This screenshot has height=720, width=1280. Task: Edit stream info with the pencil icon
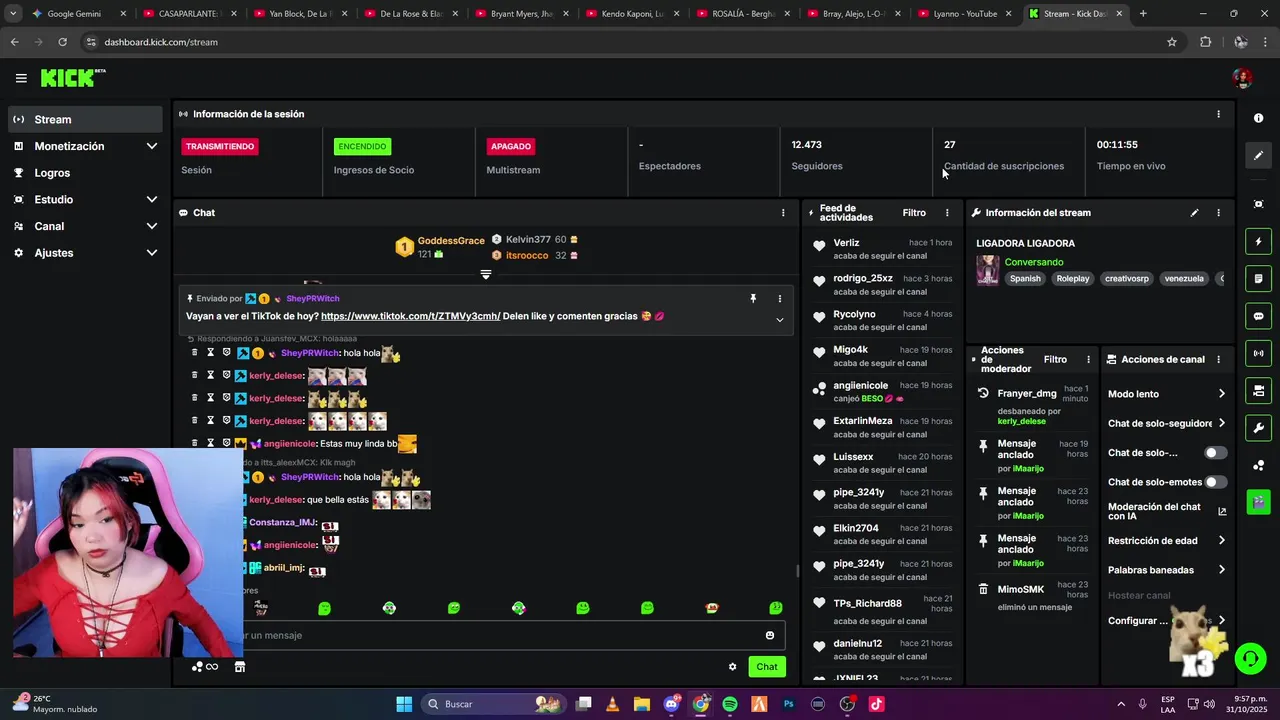pyautogui.click(x=1194, y=213)
